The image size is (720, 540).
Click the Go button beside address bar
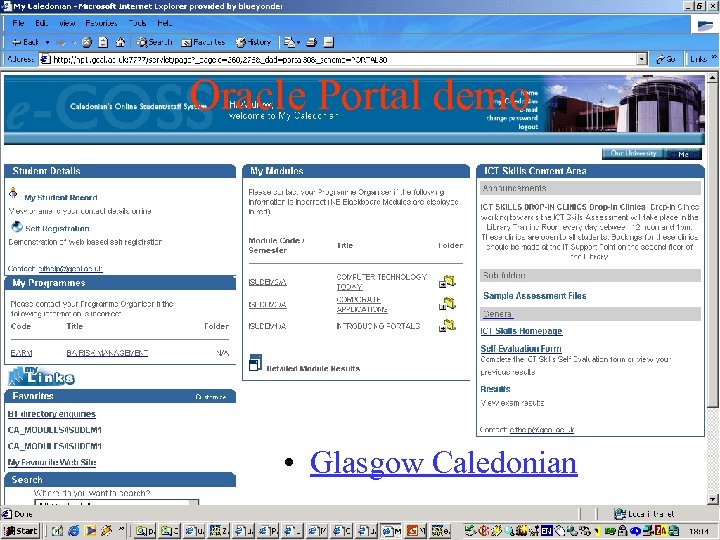pos(665,59)
